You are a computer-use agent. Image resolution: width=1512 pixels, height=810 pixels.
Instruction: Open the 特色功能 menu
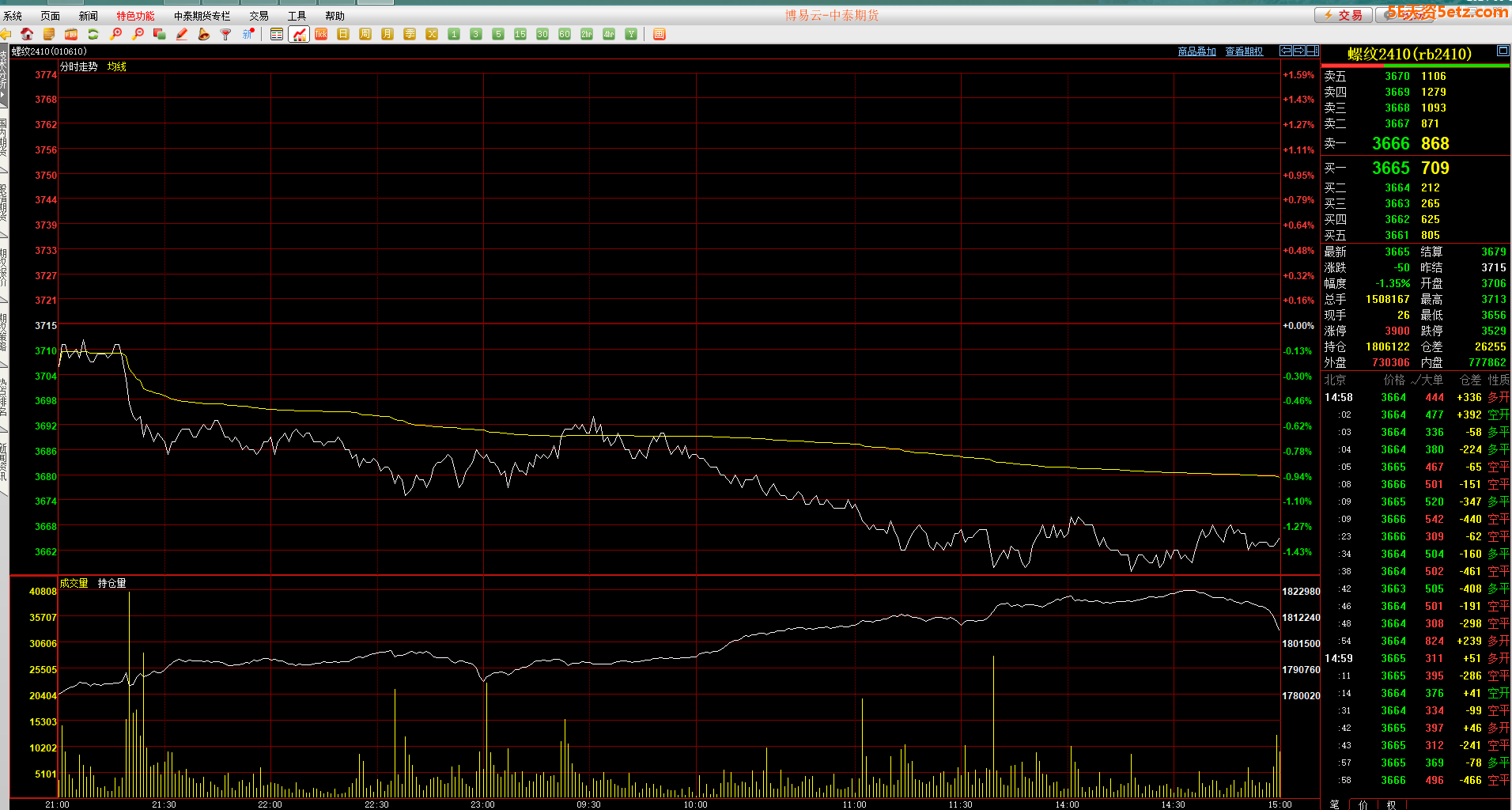(x=136, y=16)
